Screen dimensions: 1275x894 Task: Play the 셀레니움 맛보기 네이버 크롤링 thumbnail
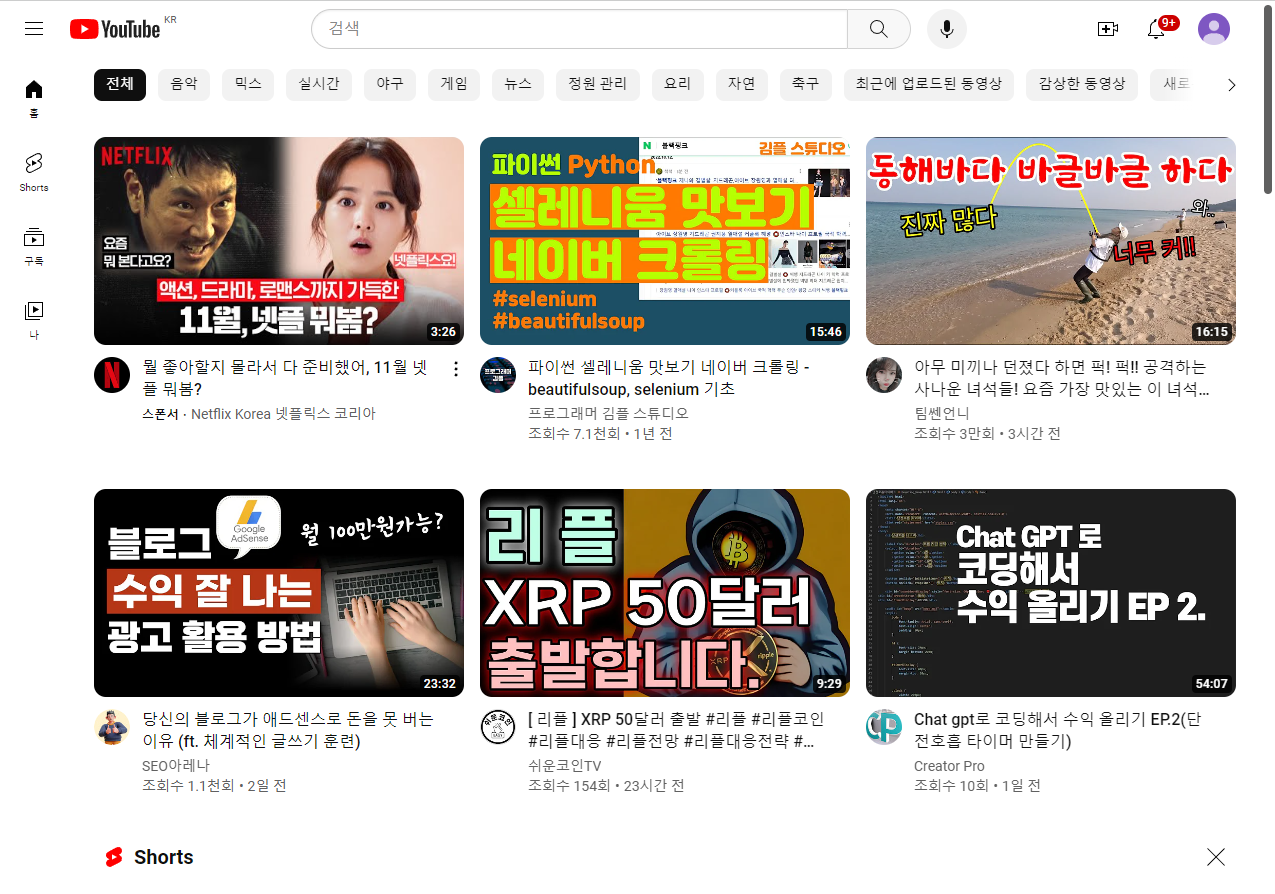(x=665, y=241)
